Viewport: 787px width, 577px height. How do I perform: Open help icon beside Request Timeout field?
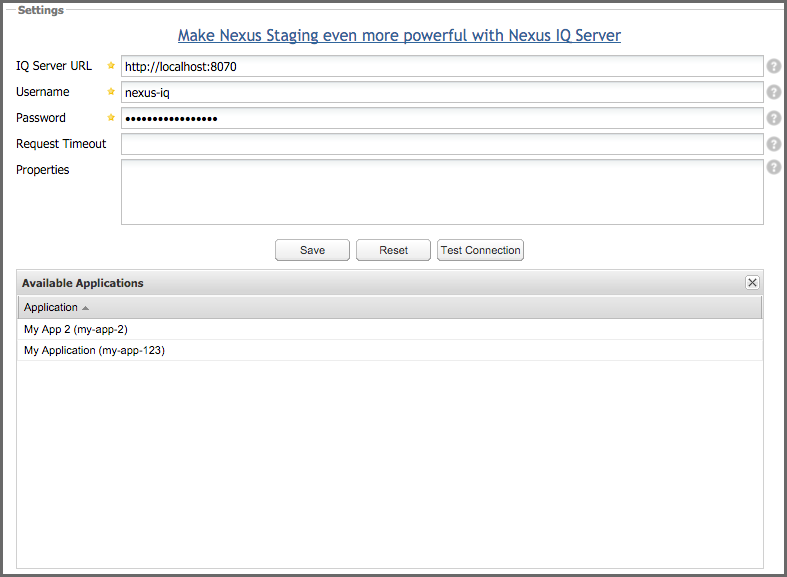773,144
